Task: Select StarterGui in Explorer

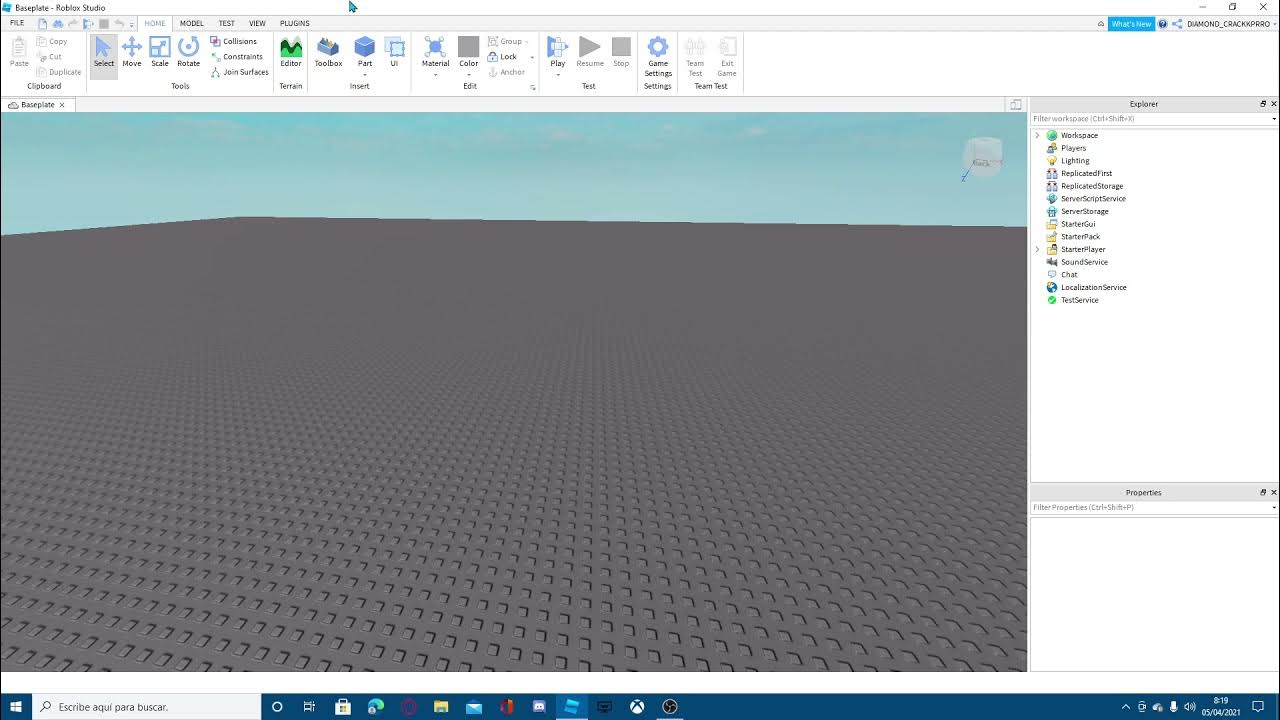Action: pos(1077,224)
